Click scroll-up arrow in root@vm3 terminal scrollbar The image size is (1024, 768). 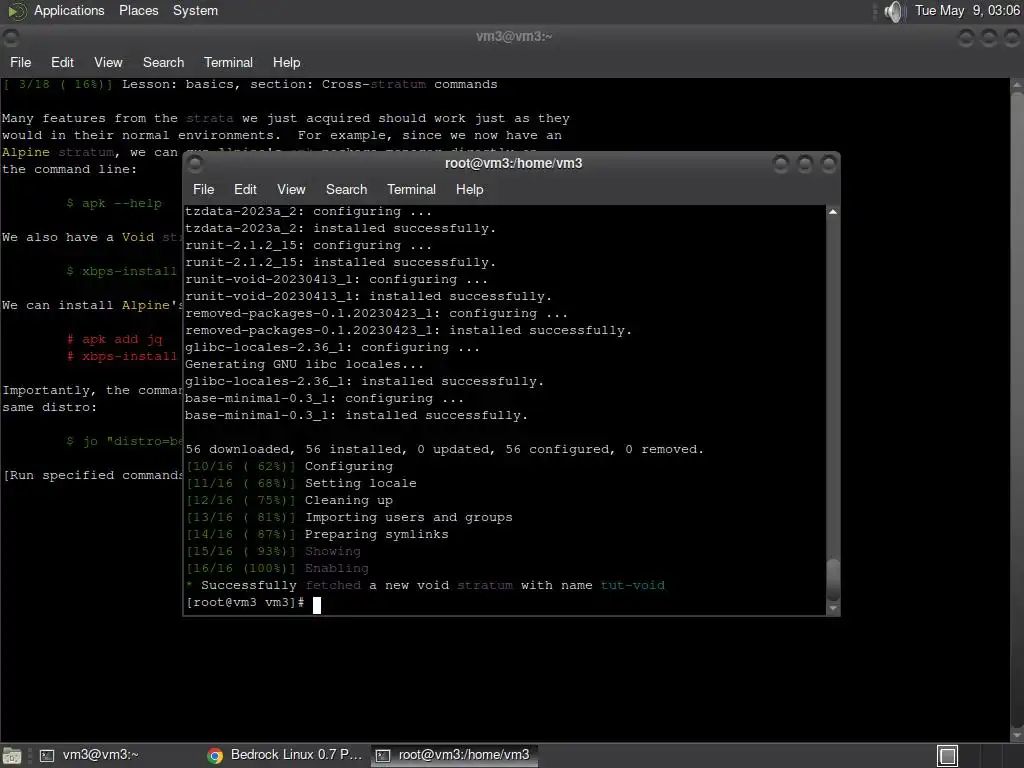coord(833,212)
